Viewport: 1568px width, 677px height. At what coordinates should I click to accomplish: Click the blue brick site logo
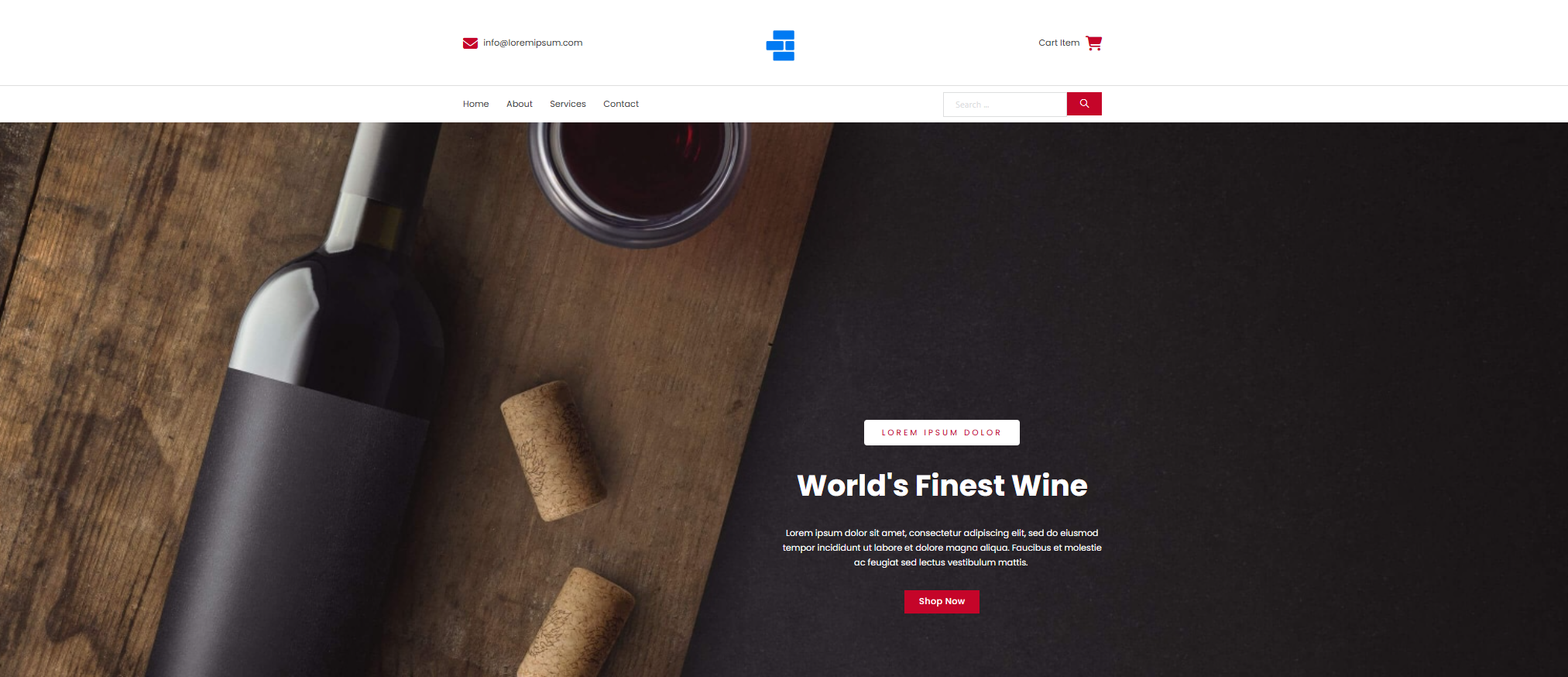(781, 46)
